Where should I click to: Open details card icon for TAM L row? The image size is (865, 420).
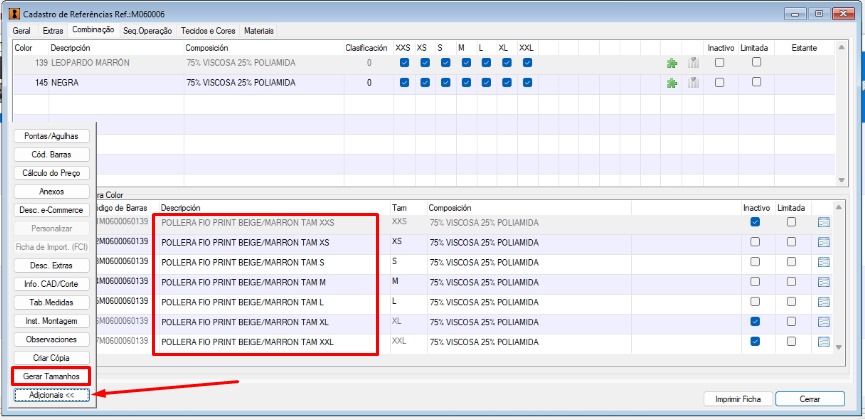point(824,302)
